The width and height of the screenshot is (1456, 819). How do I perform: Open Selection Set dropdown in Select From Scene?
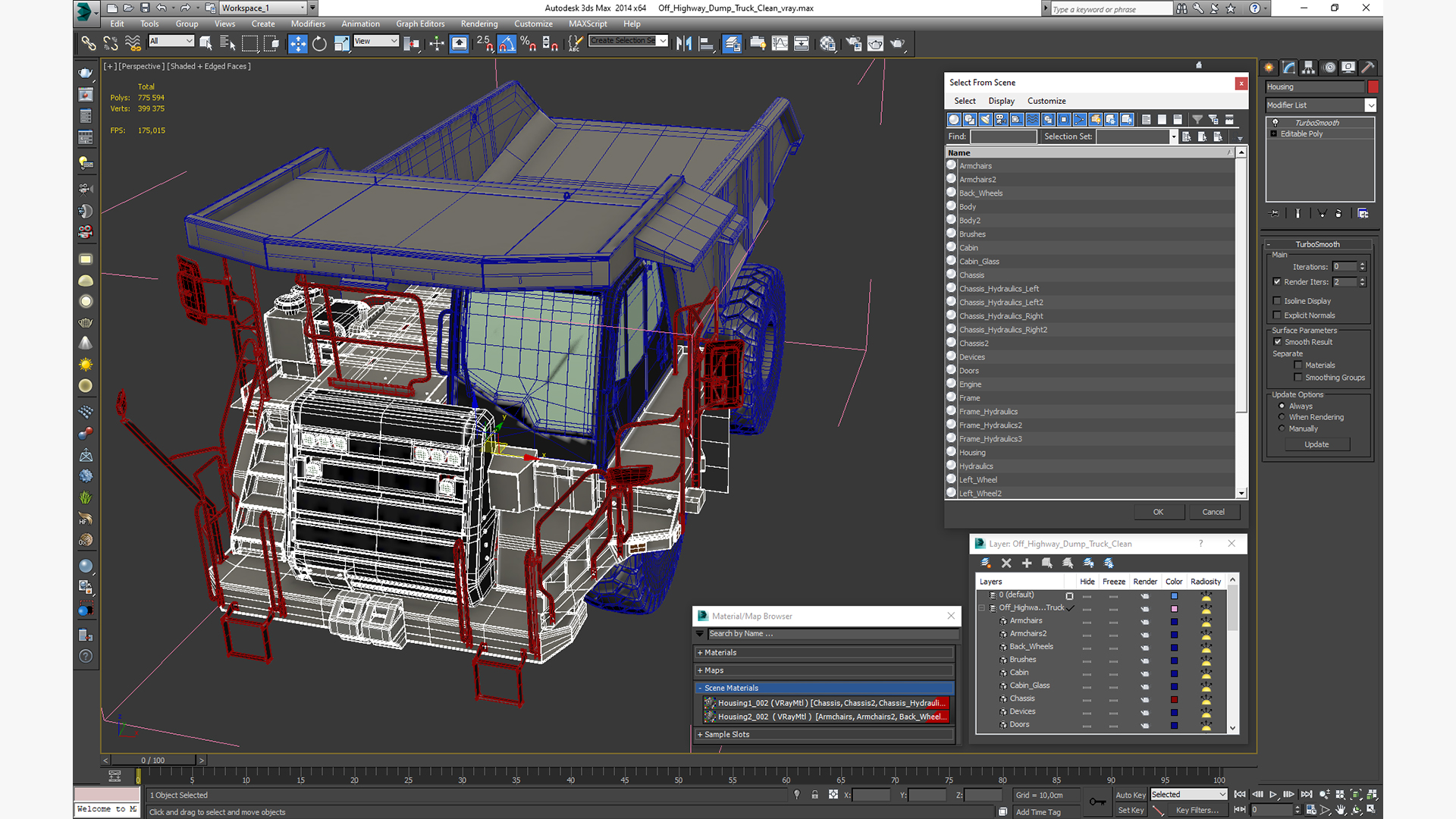(x=1173, y=137)
